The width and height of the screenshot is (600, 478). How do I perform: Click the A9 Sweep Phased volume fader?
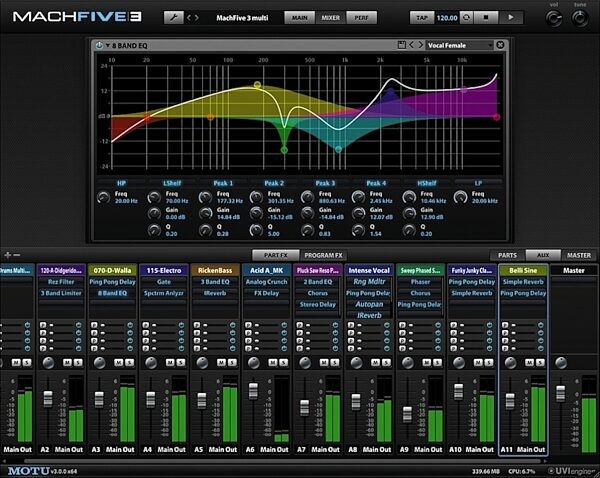tap(408, 414)
